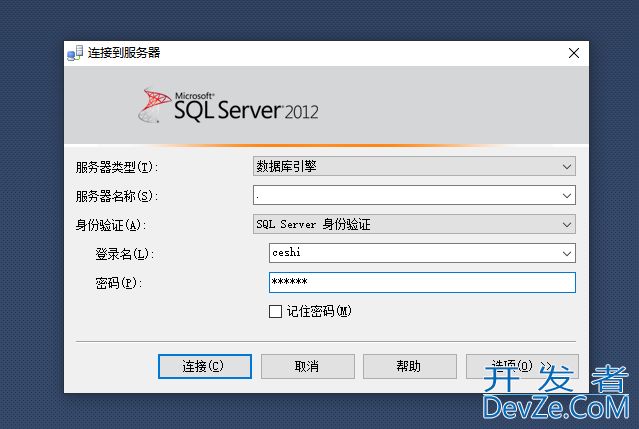Click the SQL Server 2012 logo
This screenshot has width=639, height=429.
coord(228,105)
